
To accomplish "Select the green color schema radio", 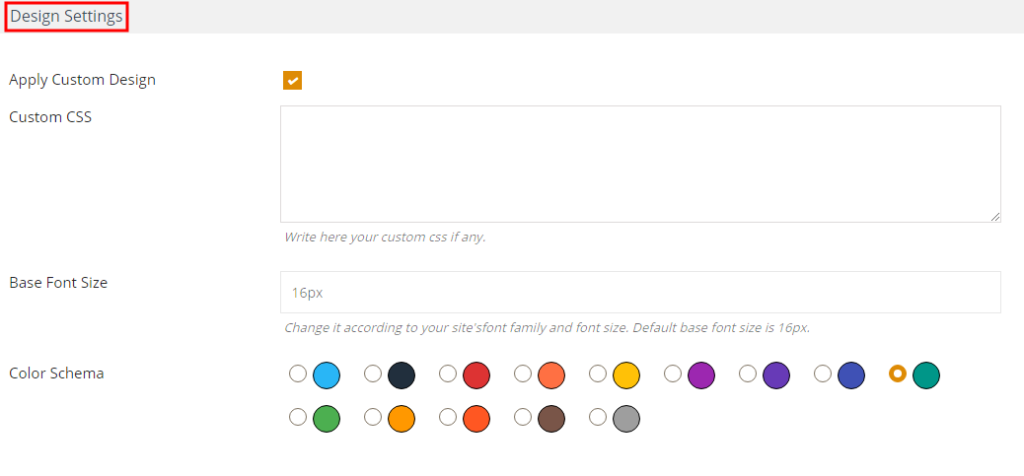I will point(298,417).
